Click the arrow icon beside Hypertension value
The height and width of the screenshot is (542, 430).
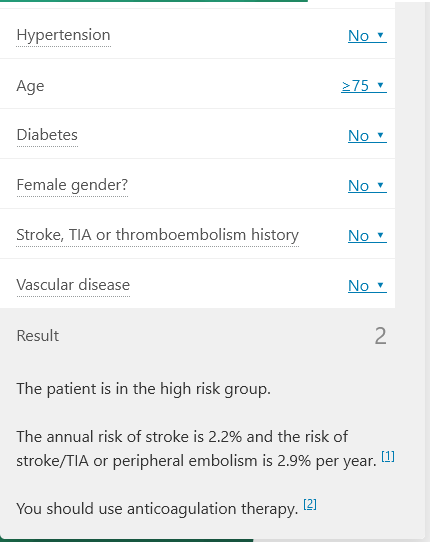pyautogui.click(x=380, y=35)
